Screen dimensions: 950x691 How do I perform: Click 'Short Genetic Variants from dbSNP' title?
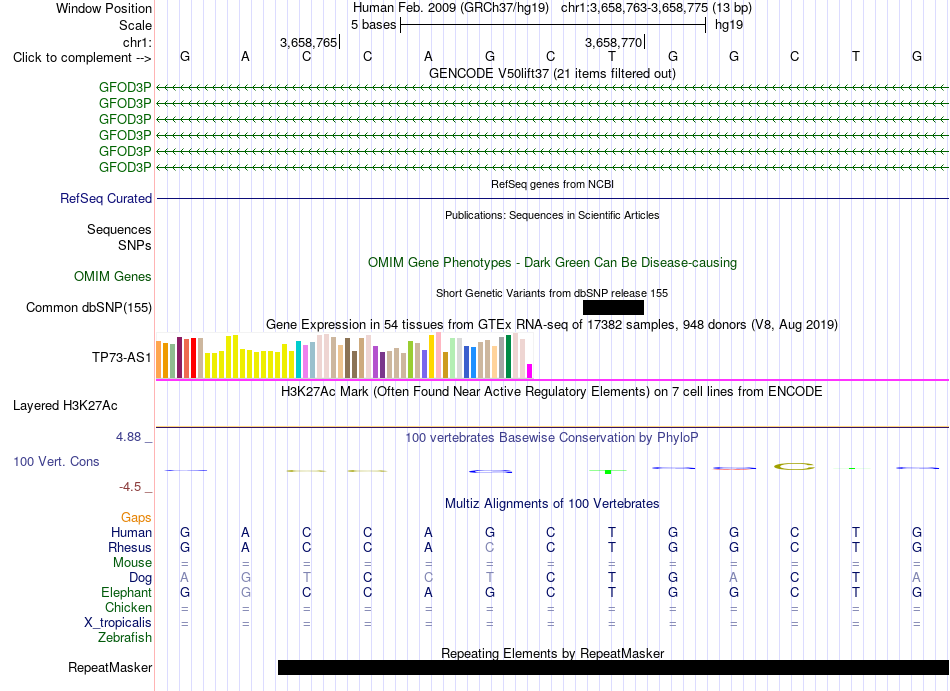click(x=552, y=293)
